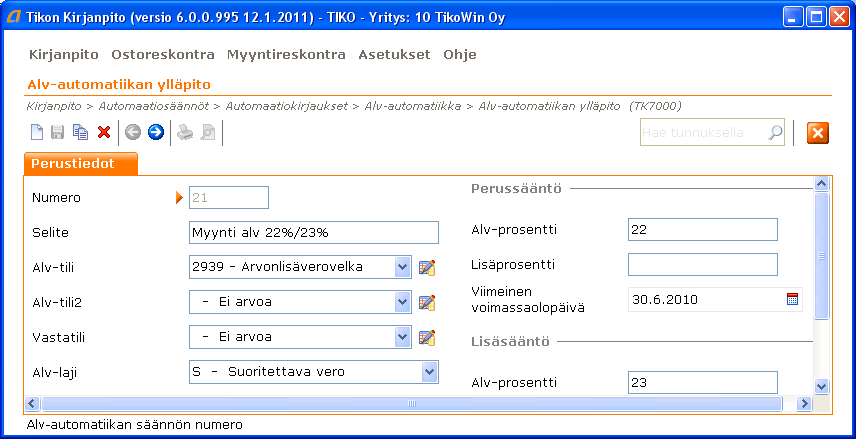This screenshot has width=856, height=439.
Task: Click the Print preview icon
Action: tap(207, 132)
